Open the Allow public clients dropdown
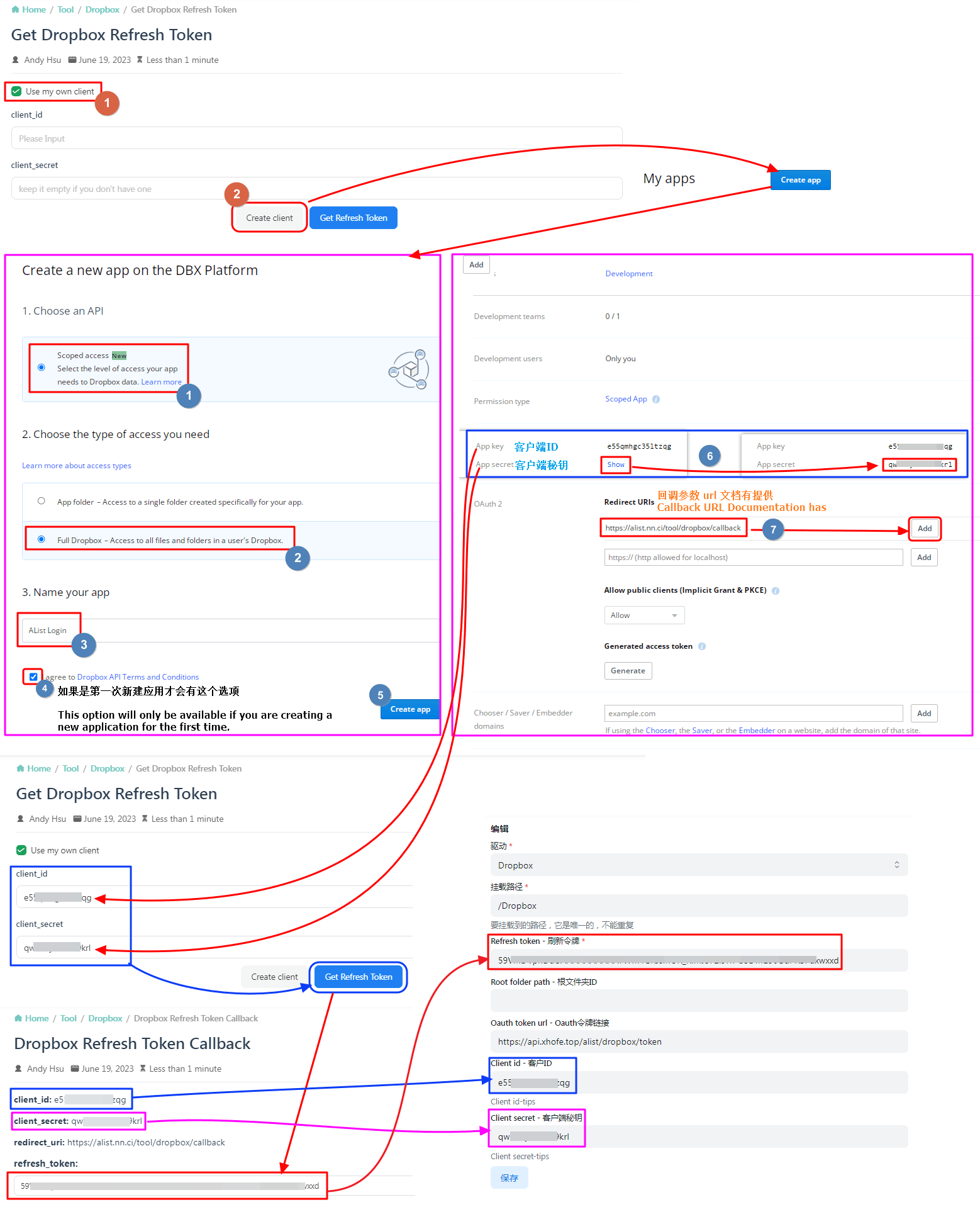Screen dimensions: 980x1224 pyautogui.click(x=644, y=615)
